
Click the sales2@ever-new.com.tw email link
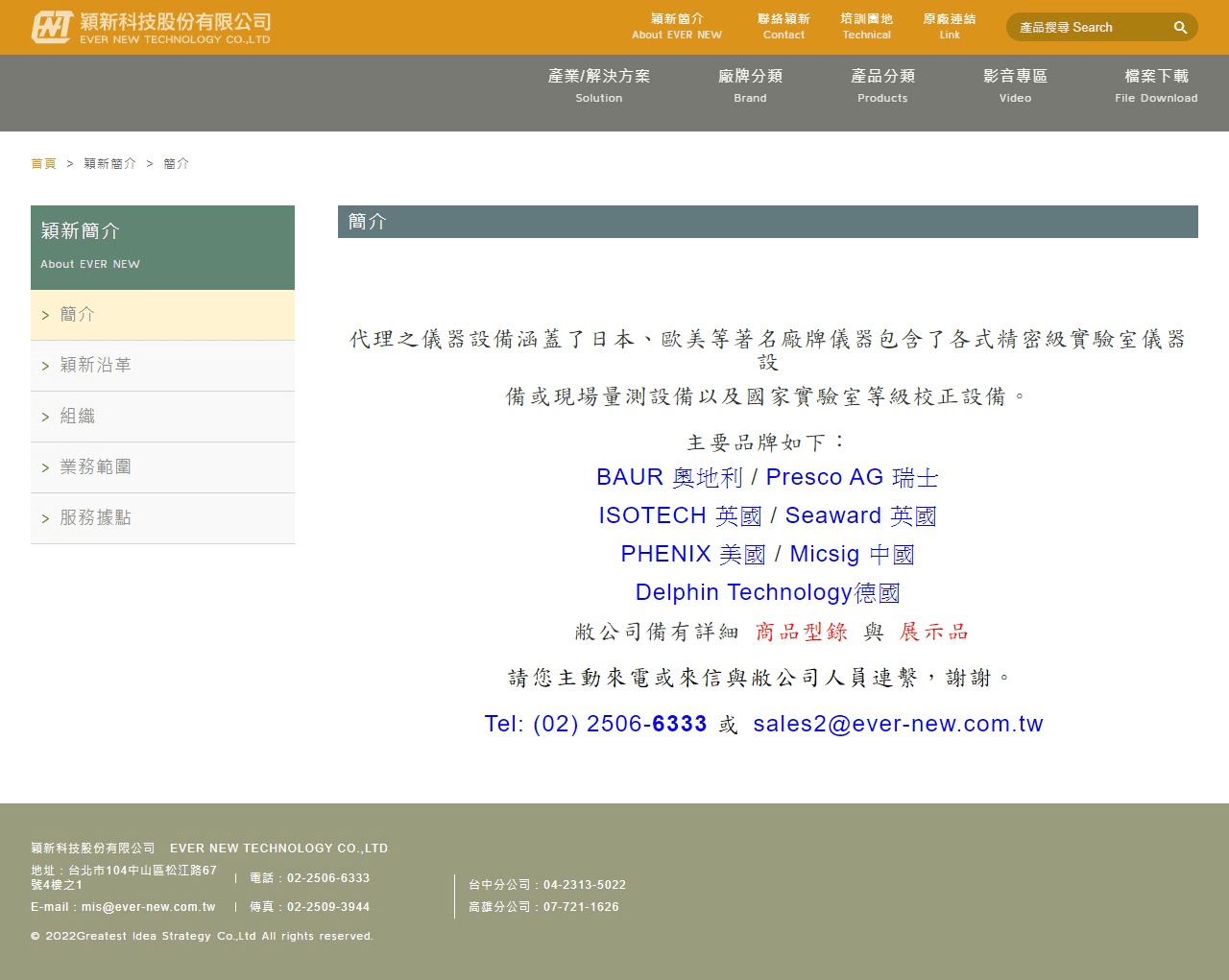pyautogui.click(x=898, y=724)
